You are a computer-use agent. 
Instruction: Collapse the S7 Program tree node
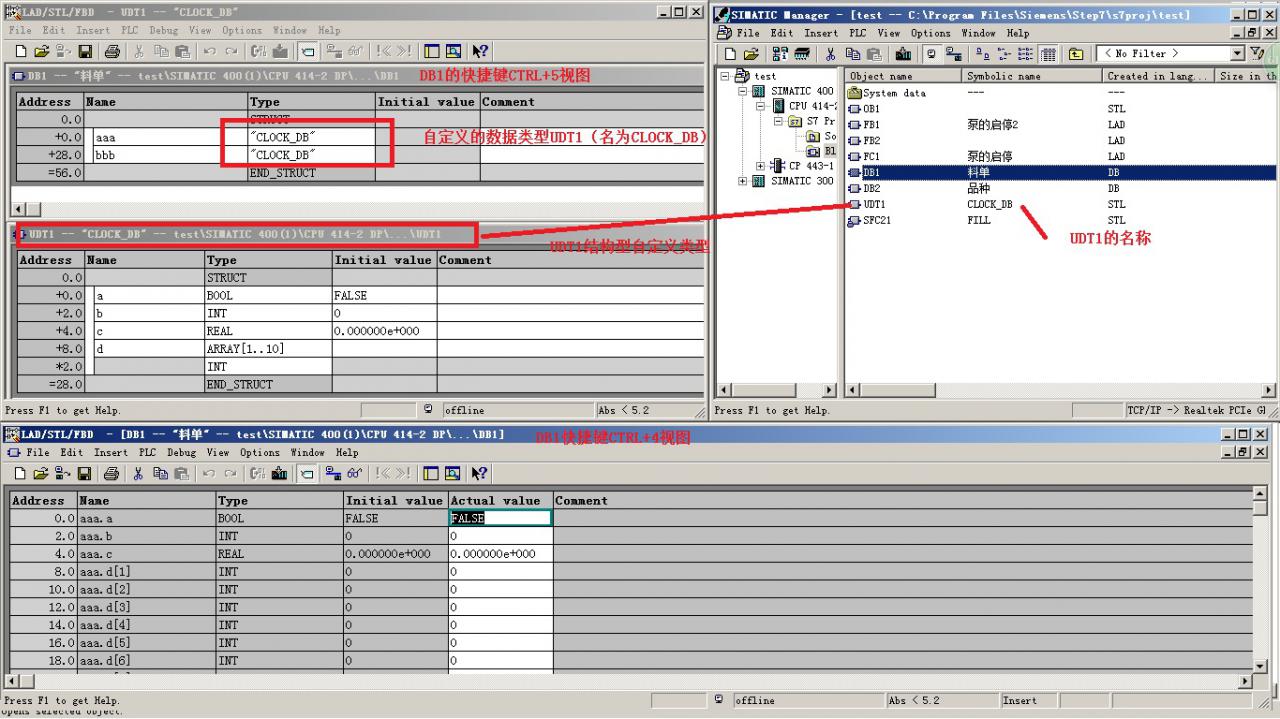779,121
